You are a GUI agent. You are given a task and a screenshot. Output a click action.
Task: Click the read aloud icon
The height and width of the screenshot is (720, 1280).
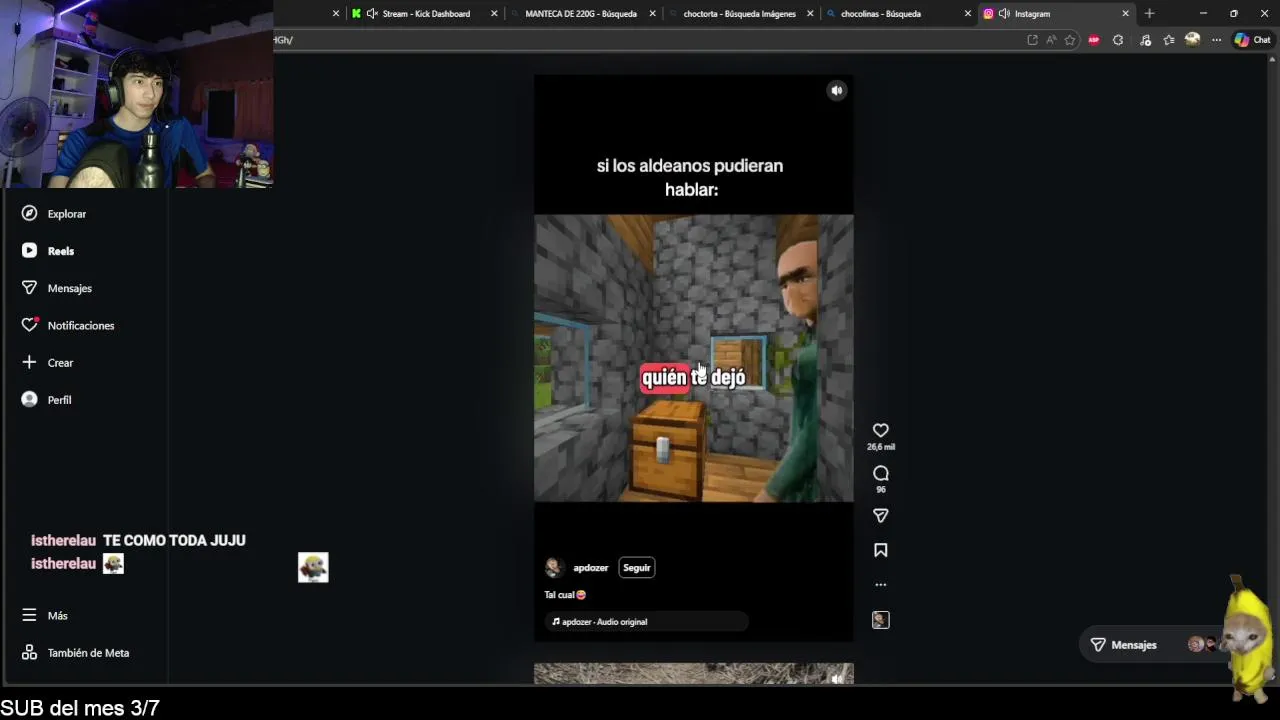[1051, 40]
